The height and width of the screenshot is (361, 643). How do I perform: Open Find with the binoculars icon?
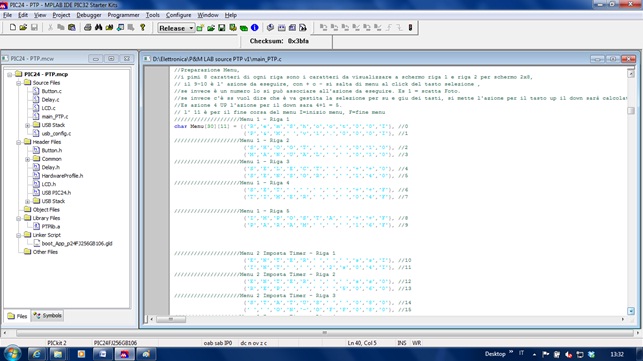point(98,27)
